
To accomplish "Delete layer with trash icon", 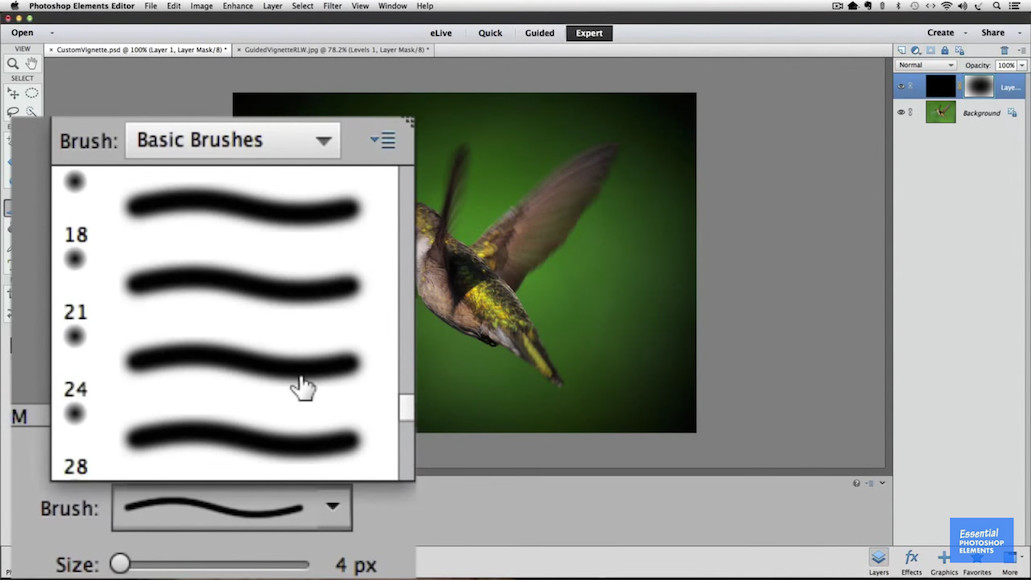I will point(1005,51).
